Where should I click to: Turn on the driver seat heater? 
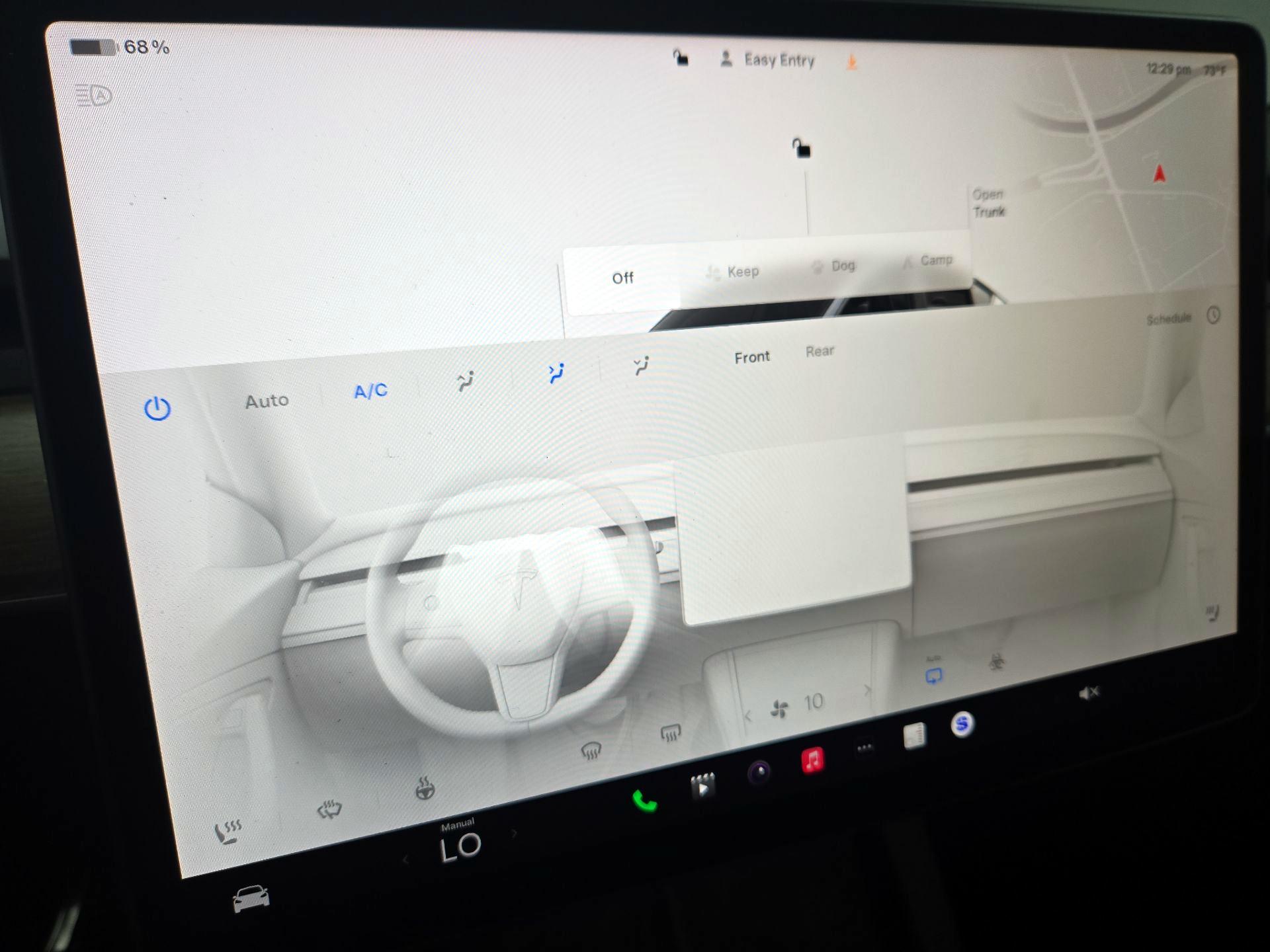point(228,832)
